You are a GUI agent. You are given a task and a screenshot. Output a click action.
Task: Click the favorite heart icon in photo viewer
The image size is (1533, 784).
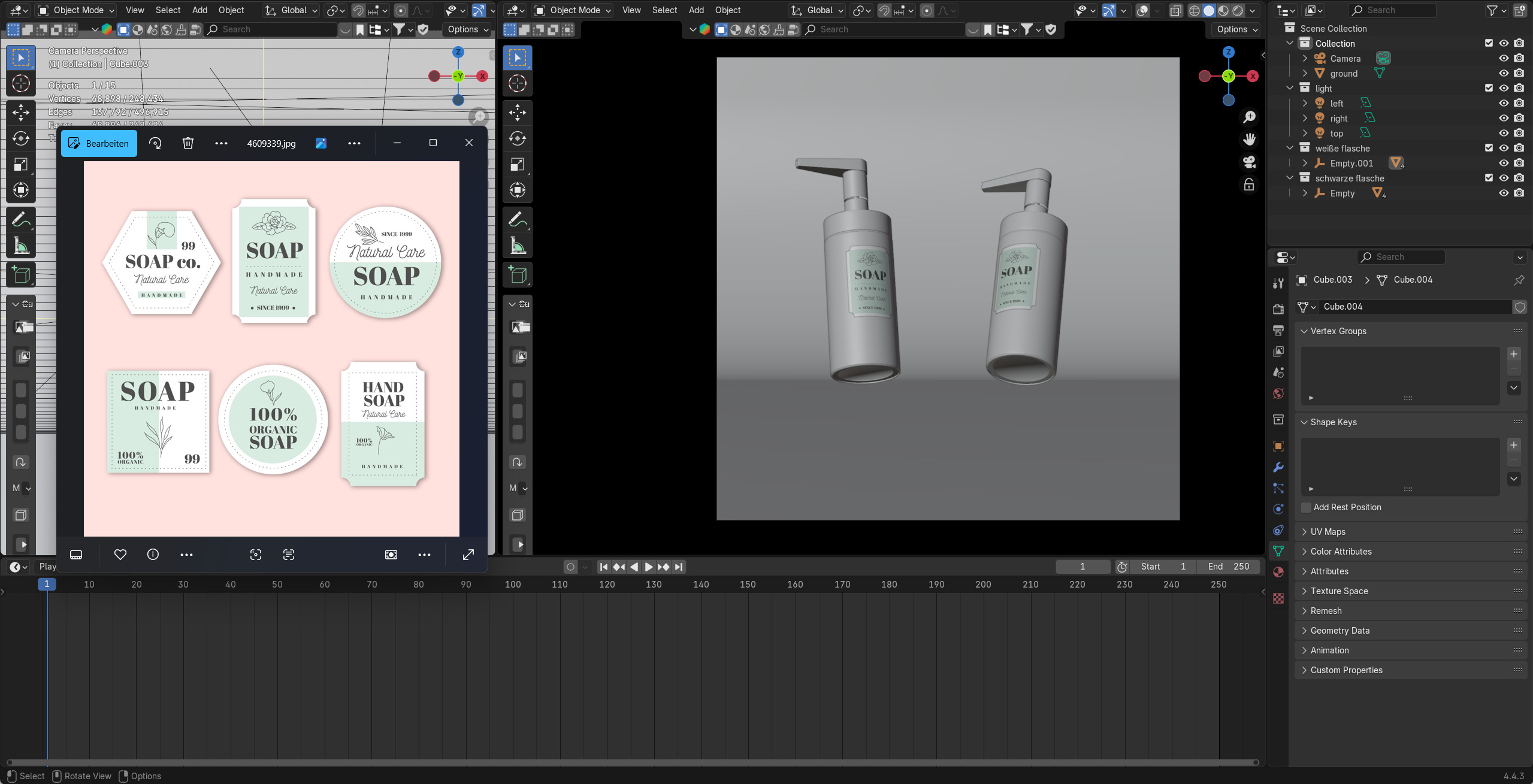click(120, 555)
